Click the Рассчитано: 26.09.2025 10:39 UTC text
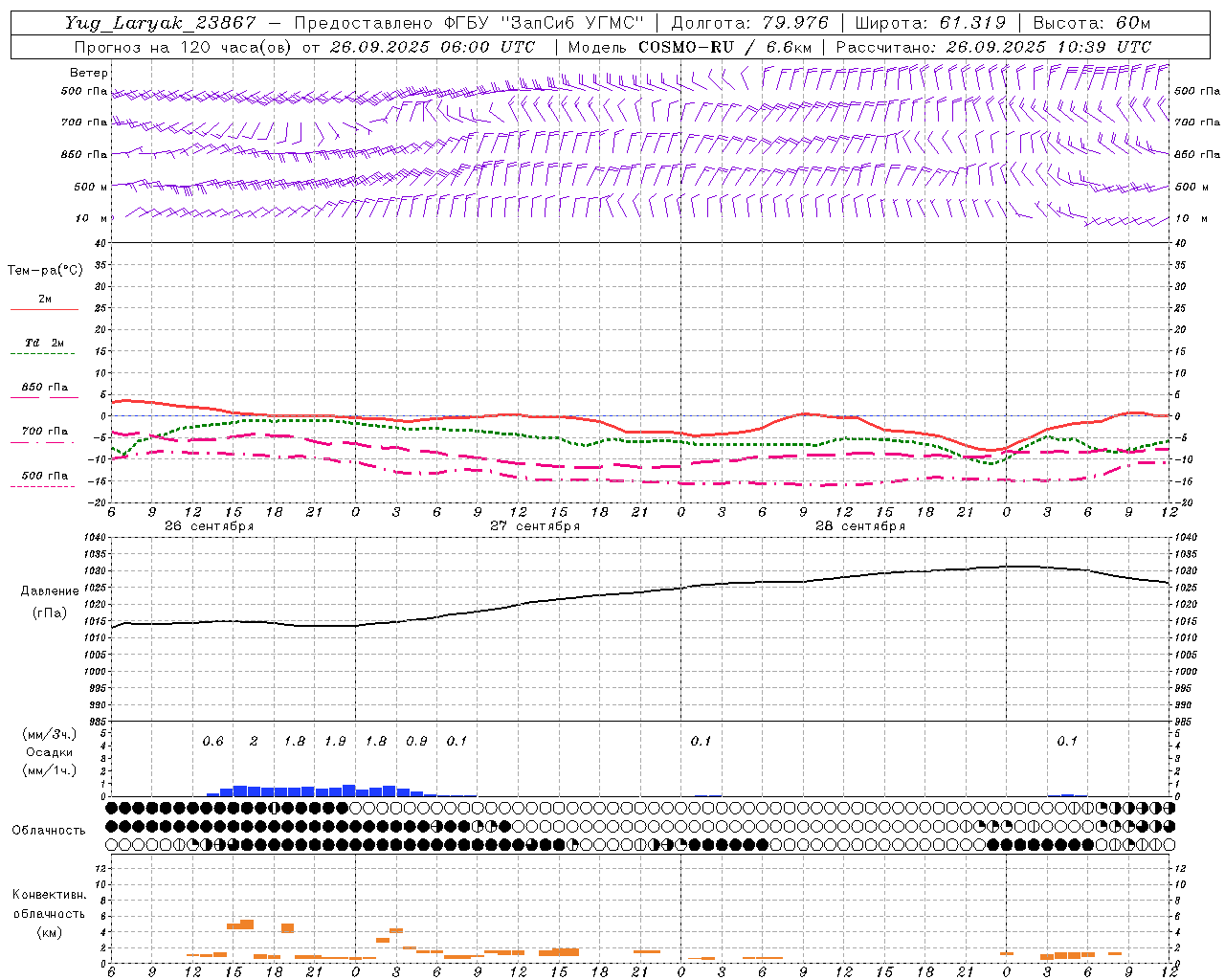This screenshot has width=1225, height=980. [x=993, y=47]
